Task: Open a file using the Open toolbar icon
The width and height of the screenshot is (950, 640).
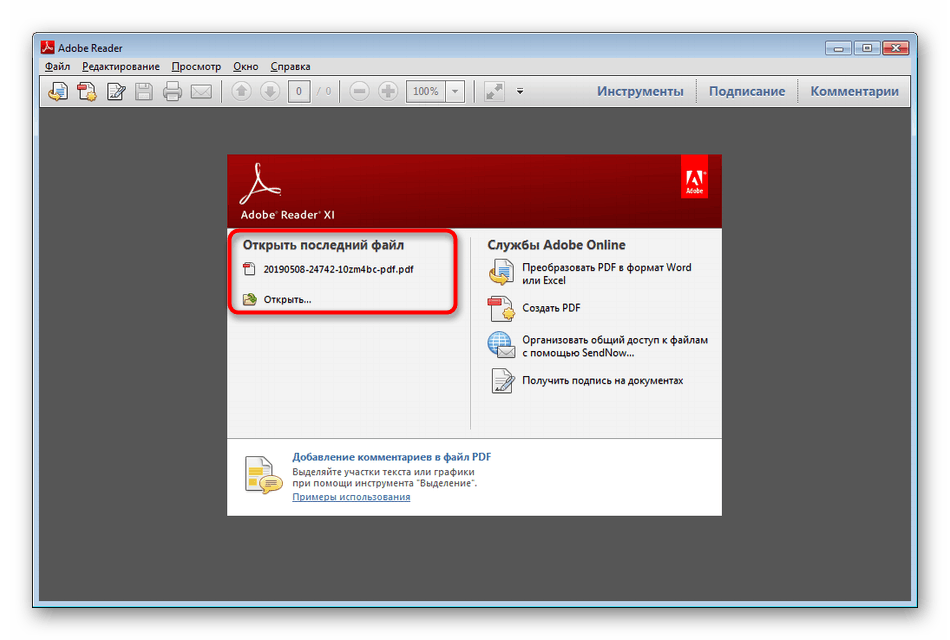Action: coord(57,91)
